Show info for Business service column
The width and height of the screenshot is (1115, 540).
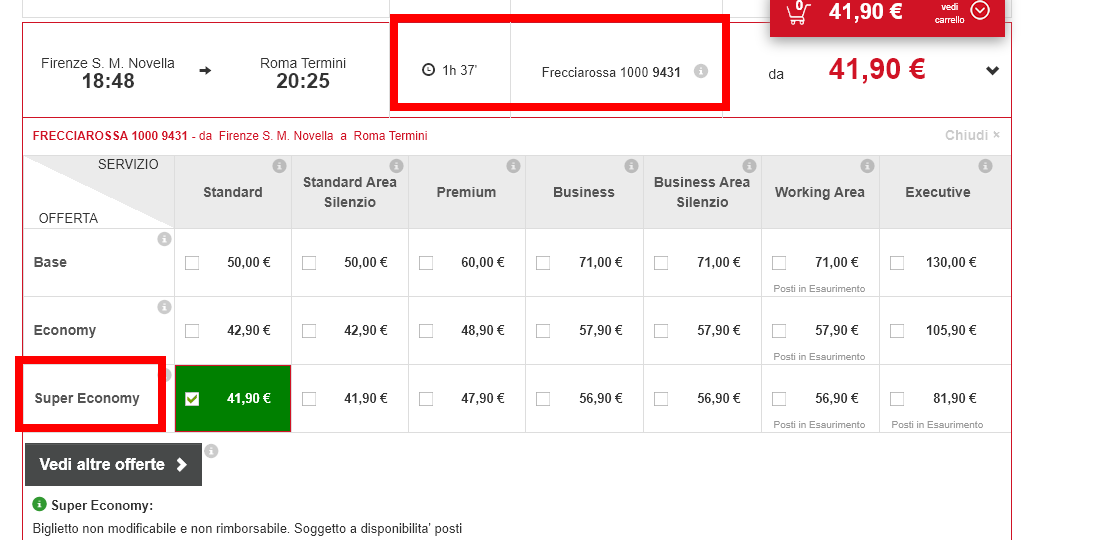tap(631, 166)
